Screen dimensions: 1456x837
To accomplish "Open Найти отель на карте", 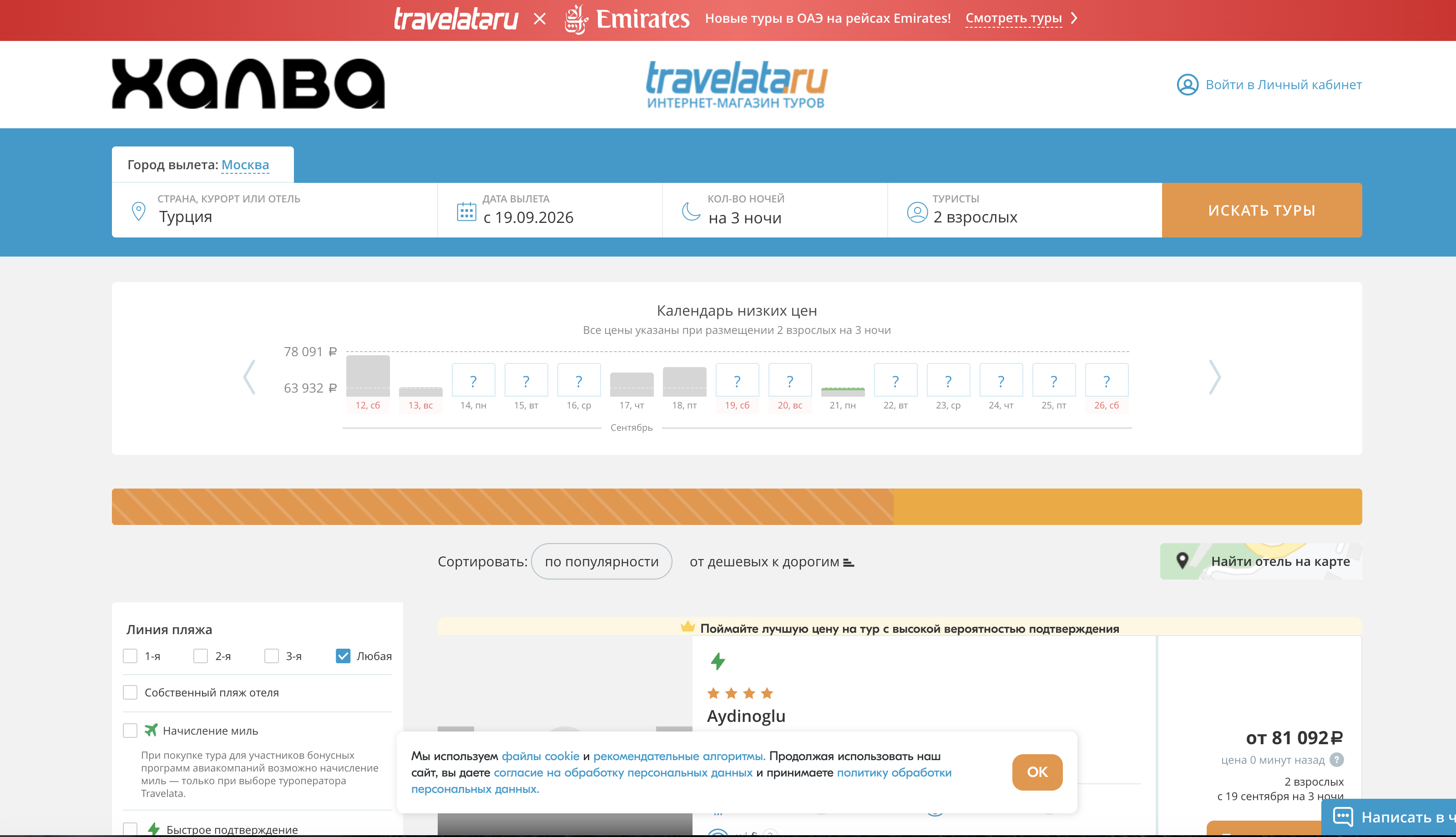I will click(x=1260, y=561).
